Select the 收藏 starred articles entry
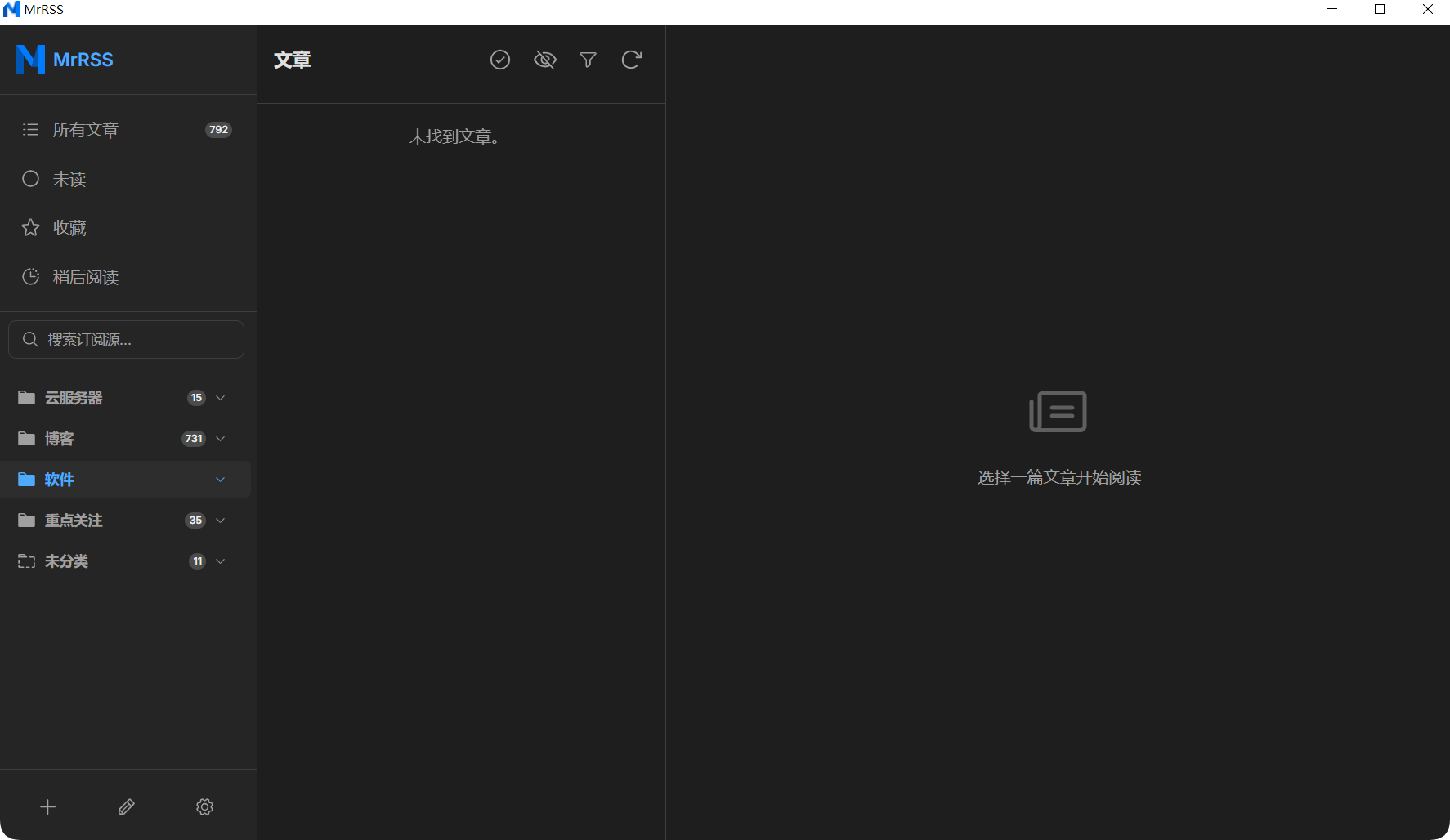 click(x=69, y=227)
